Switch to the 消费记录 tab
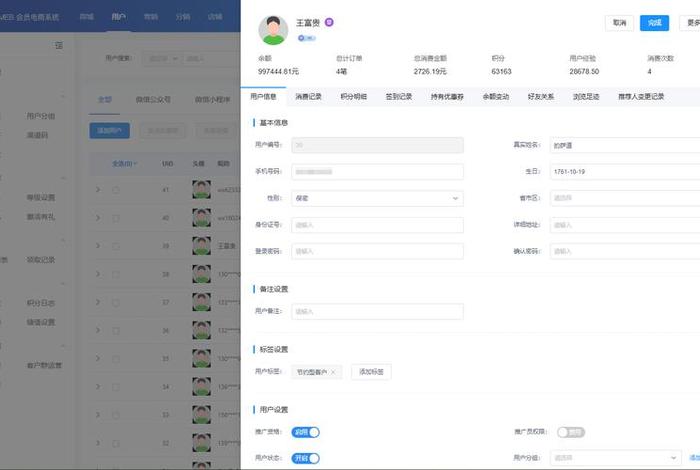The image size is (700, 470). tap(308, 96)
